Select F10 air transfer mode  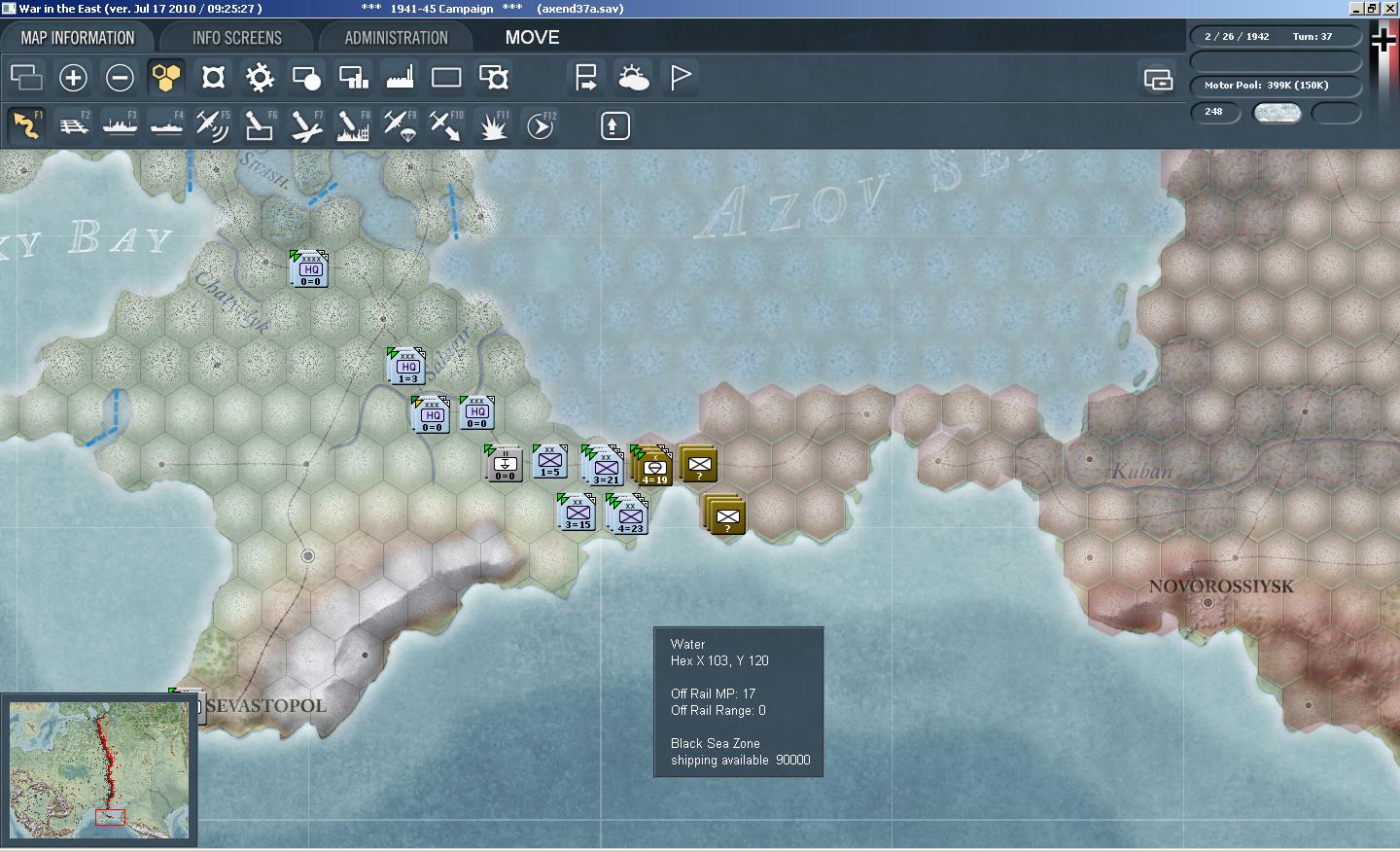click(446, 124)
